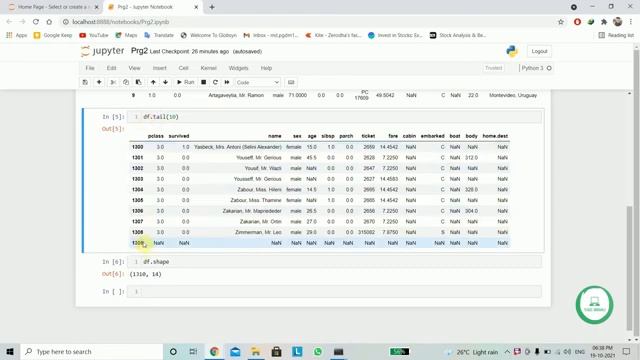Open the YouTube bookmark
Image resolution: width=640 pixels, height=360 pixels.
(94, 36)
